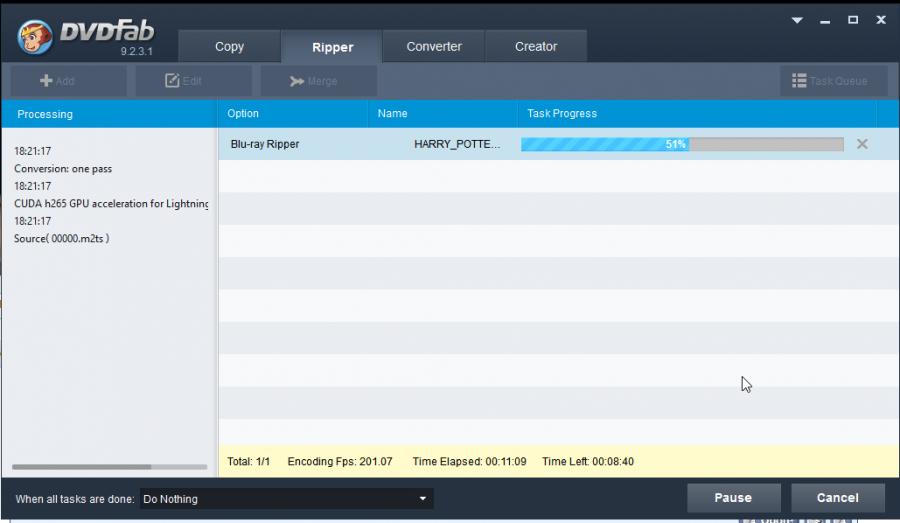
Task: Click the DVDFab version number 9.2.3.1
Action: pyautogui.click(x=137, y=51)
